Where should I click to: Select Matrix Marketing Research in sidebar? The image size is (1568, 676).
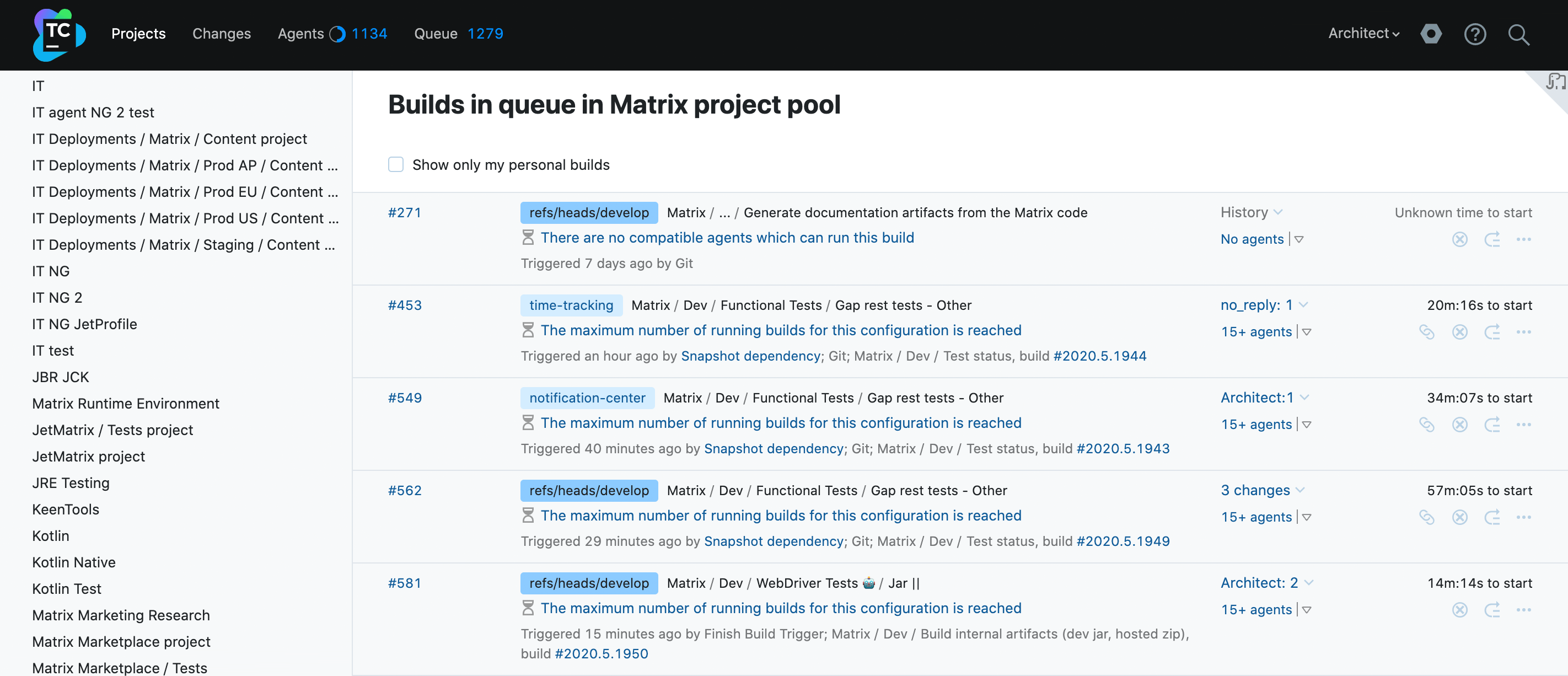121,615
